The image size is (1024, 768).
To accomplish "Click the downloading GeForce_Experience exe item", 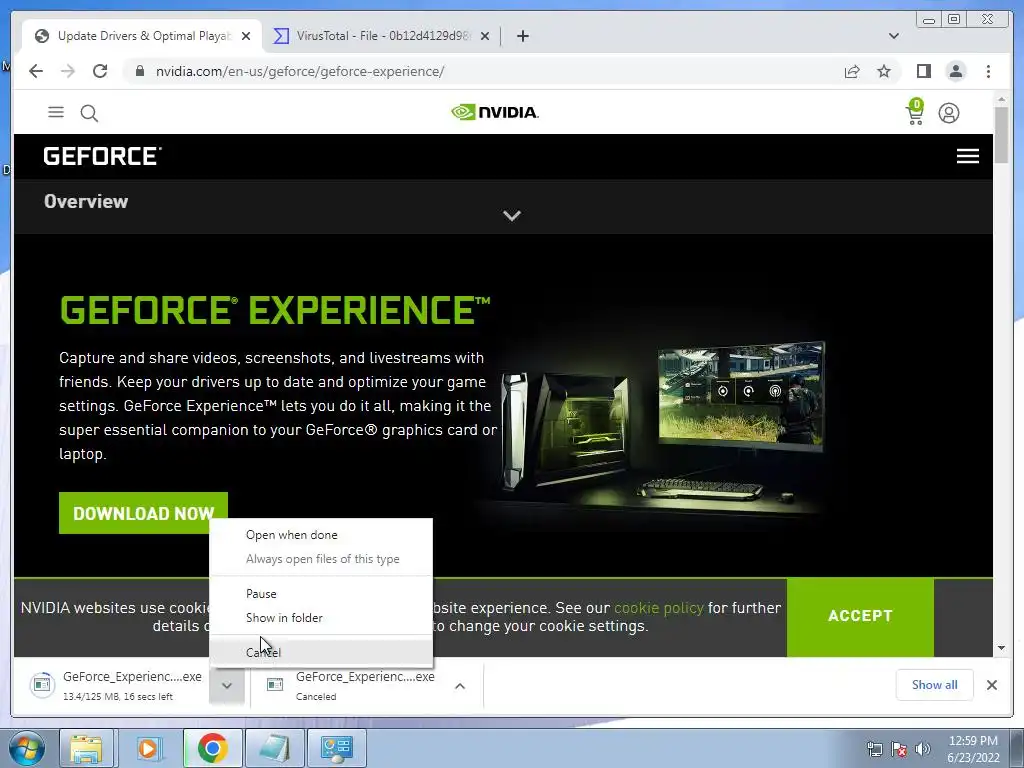I will pos(116,685).
